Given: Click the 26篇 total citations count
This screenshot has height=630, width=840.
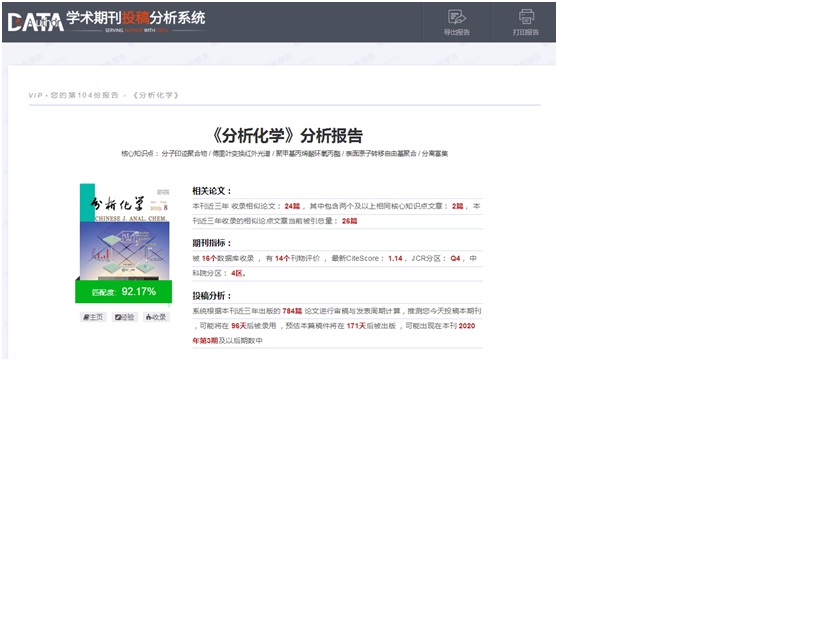Looking at the screenshot, I should (349, 221).
